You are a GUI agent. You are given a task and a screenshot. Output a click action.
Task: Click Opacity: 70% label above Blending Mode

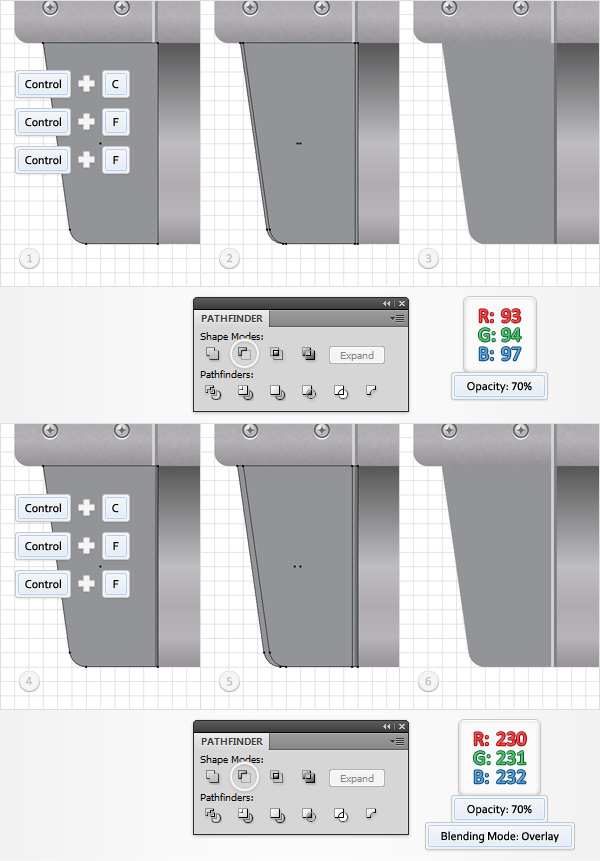[x=499, y=809]
